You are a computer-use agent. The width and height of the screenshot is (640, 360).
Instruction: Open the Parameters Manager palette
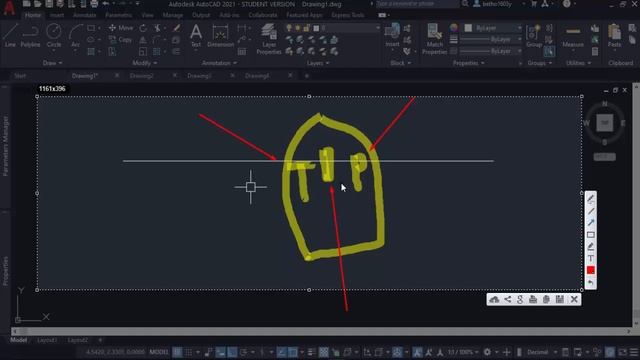5,146
